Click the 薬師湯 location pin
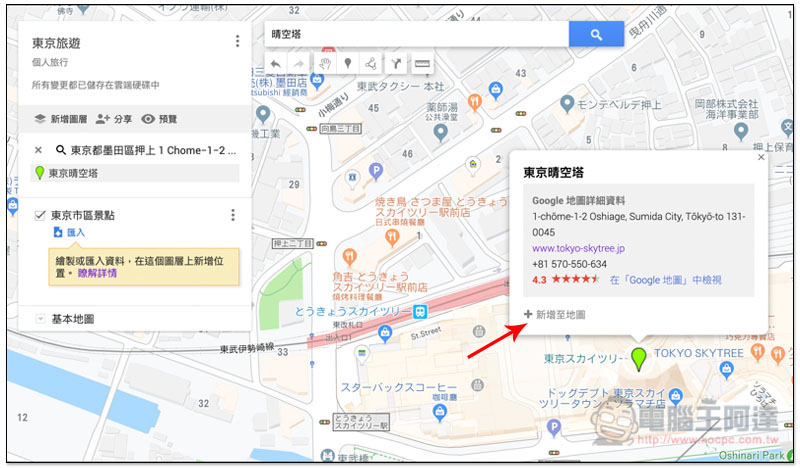This screenshot has width=800, height=468. pyautogui.click(x=440, y=133)
